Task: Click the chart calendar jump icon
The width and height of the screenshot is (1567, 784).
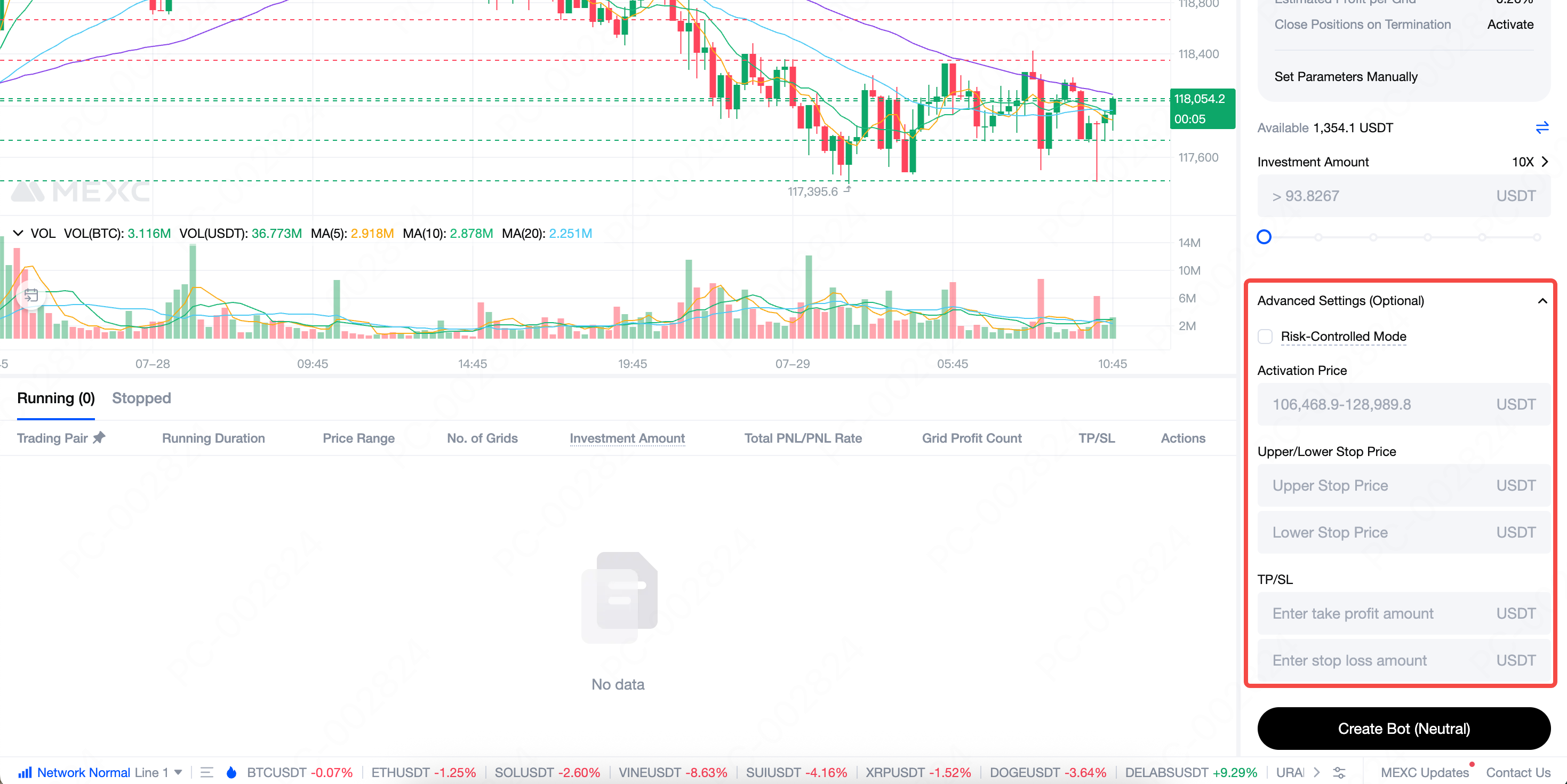Action: point(31,295)
